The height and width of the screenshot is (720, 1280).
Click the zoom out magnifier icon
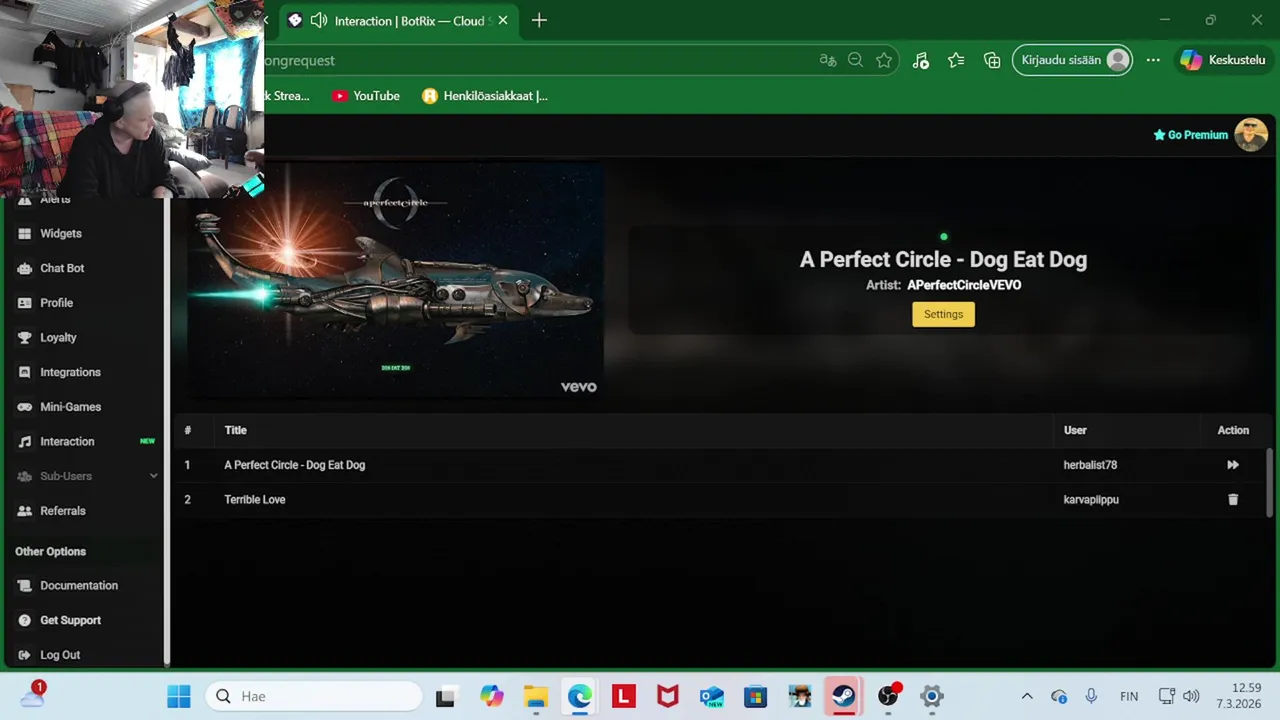click(x=855, y=60)
